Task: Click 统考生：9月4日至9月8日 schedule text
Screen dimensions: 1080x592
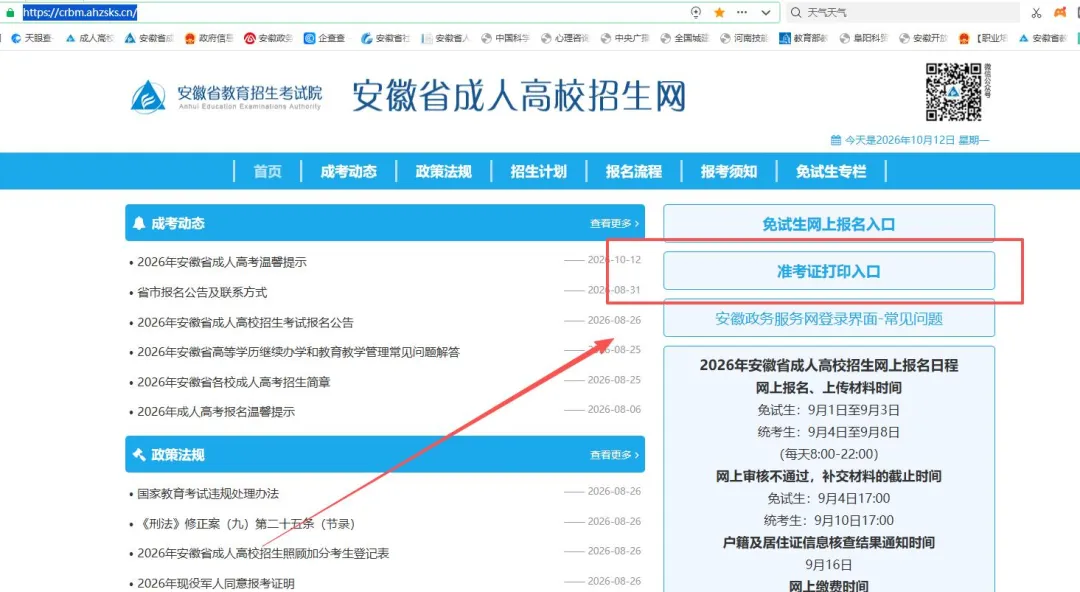Action: (829, 432)
